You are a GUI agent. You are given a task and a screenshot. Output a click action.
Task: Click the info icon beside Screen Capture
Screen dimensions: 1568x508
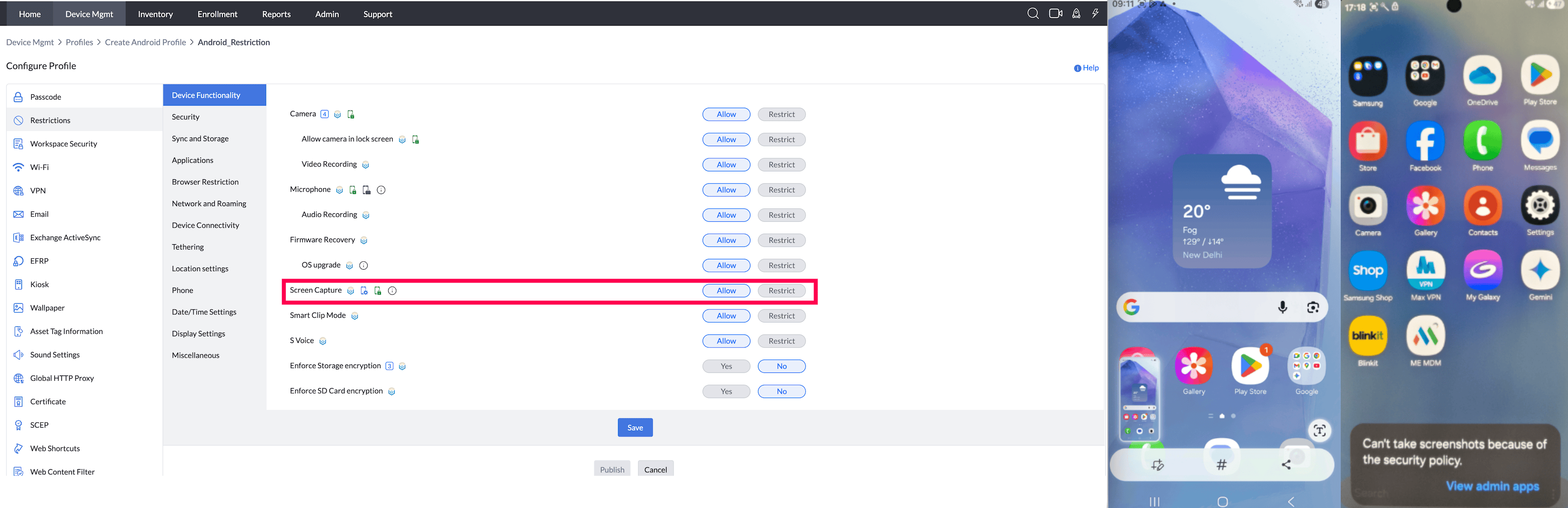(x=393, y=291)
